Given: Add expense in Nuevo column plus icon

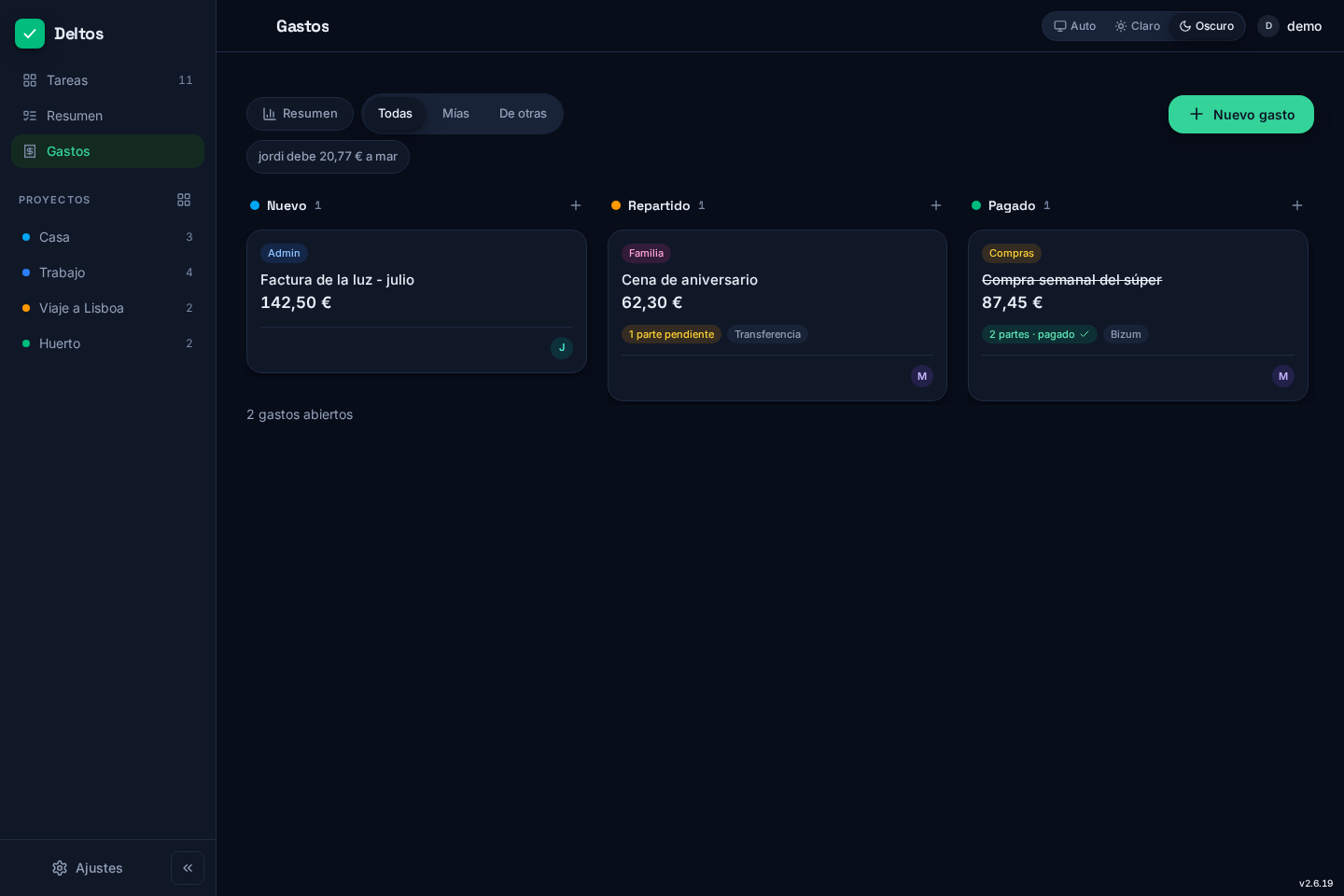Looking at the screenshot, I should tap(576, 205).
